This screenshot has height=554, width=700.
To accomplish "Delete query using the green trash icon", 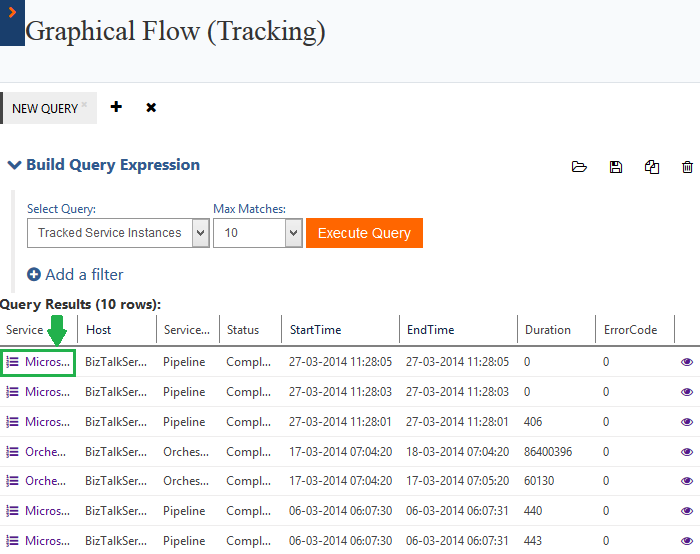I will click(687, 167).
